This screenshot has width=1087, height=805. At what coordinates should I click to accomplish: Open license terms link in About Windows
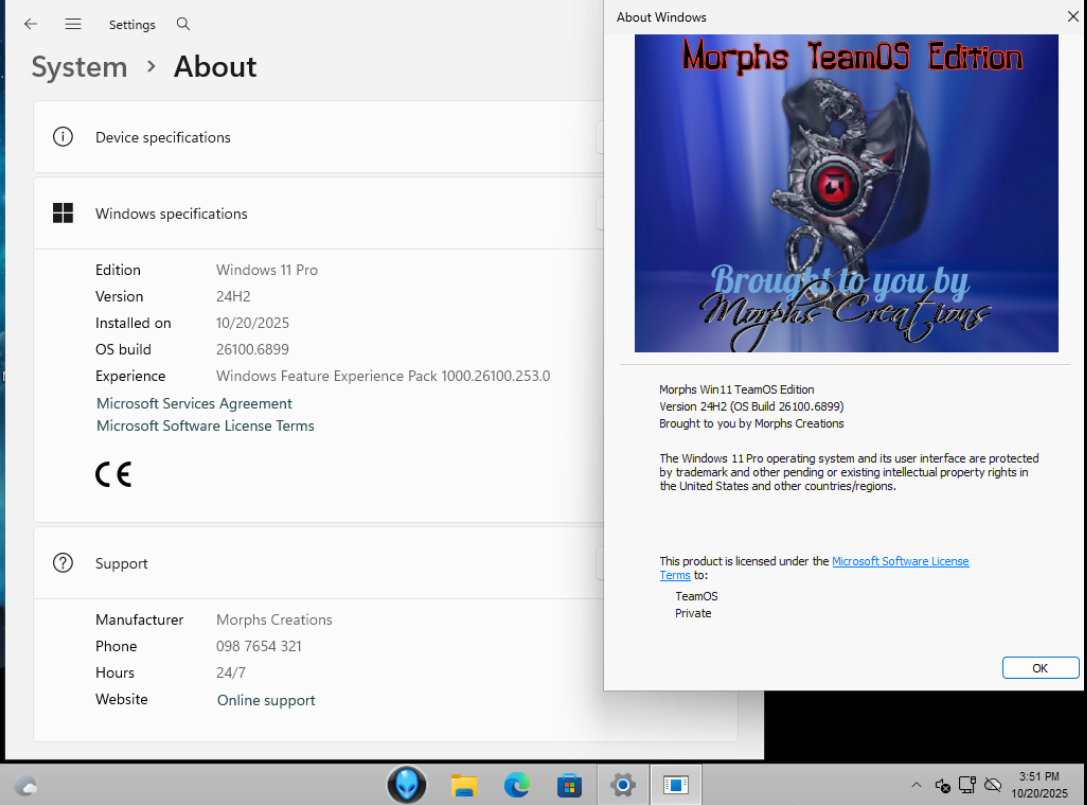tap(900, 562)
